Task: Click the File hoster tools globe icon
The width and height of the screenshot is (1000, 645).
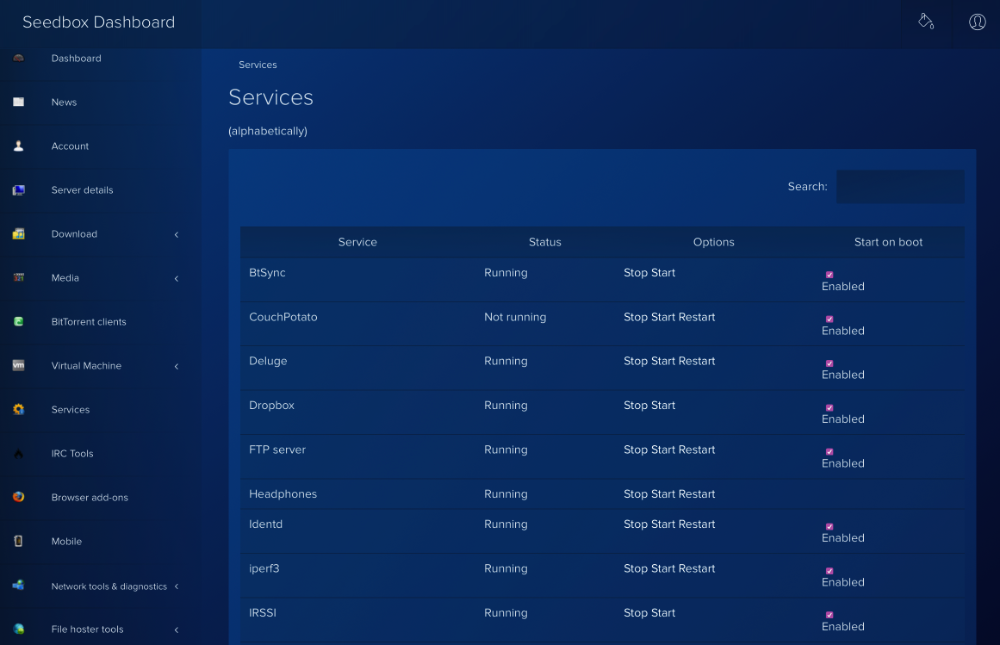Action: [x=18, y=629]
